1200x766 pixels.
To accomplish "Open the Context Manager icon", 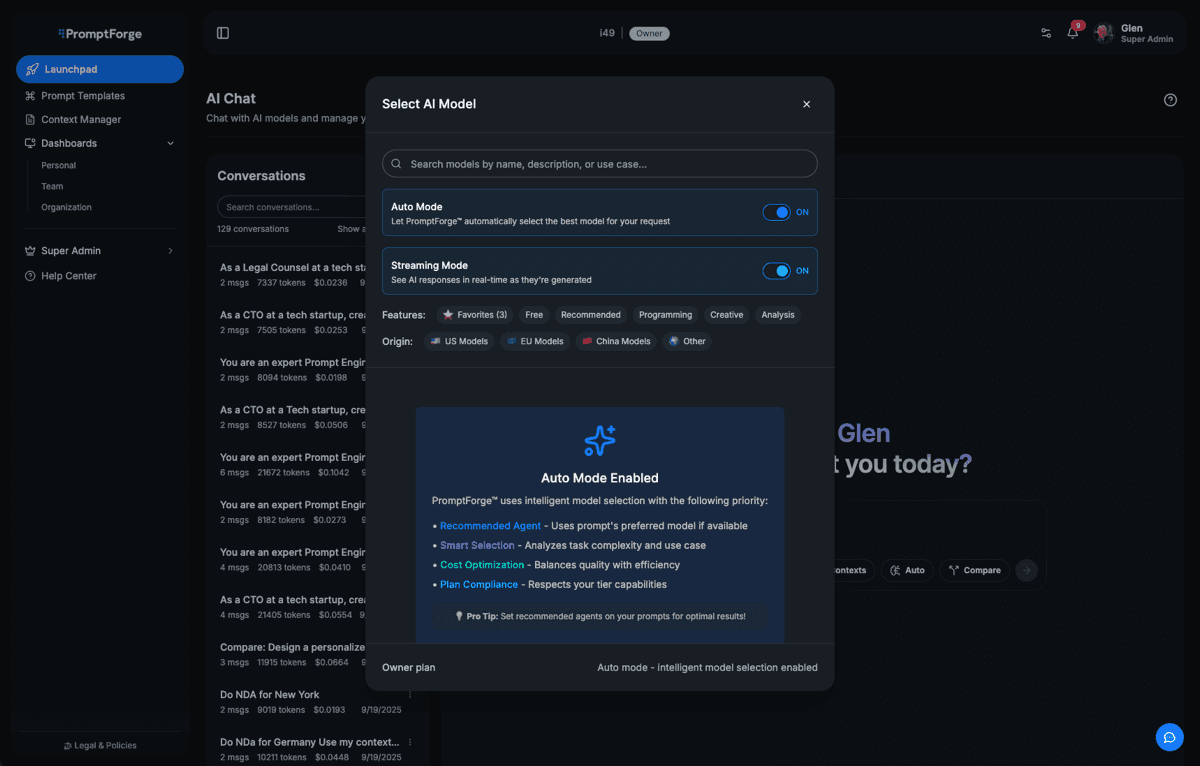I will [30, 119].
